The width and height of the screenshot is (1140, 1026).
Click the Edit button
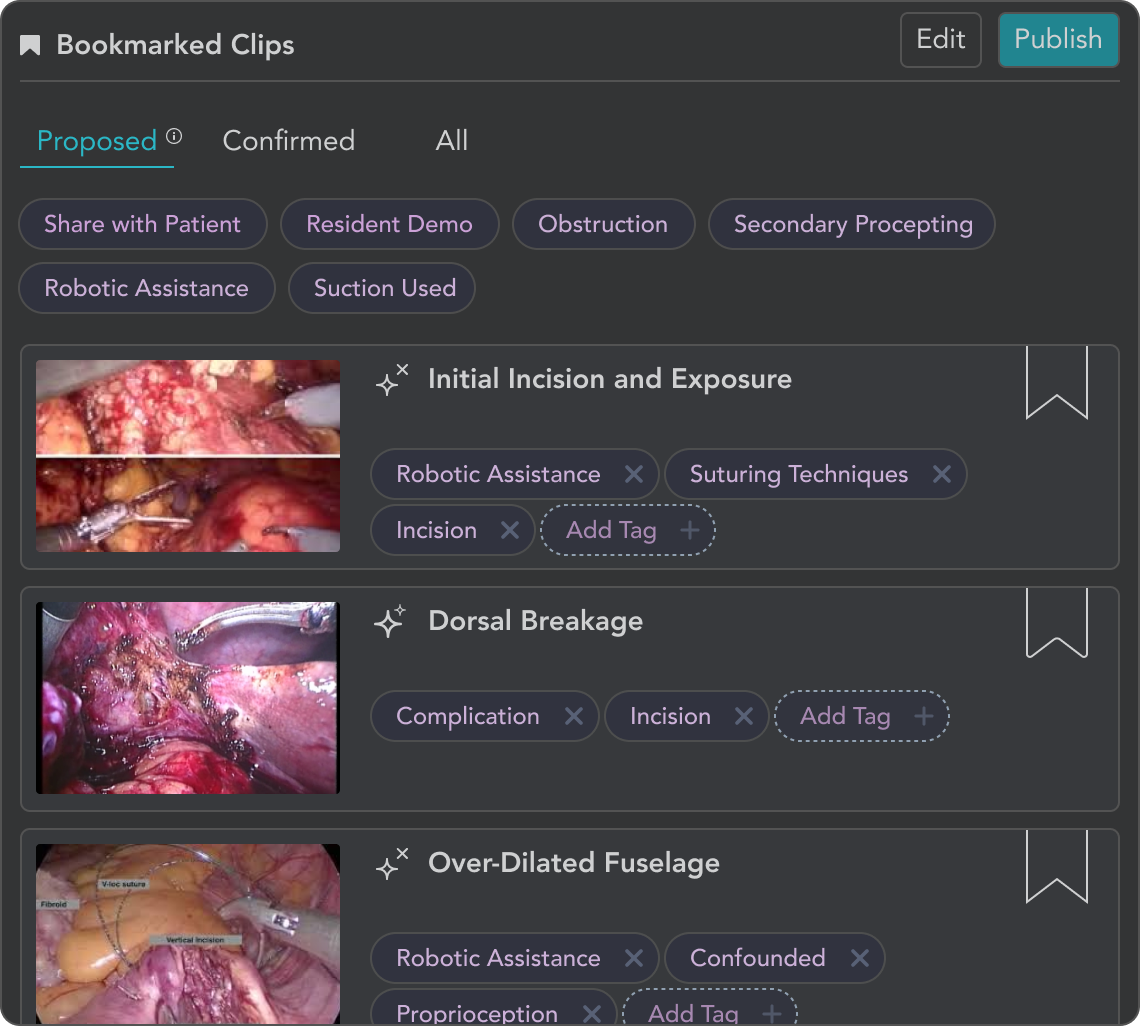[941, 40]
